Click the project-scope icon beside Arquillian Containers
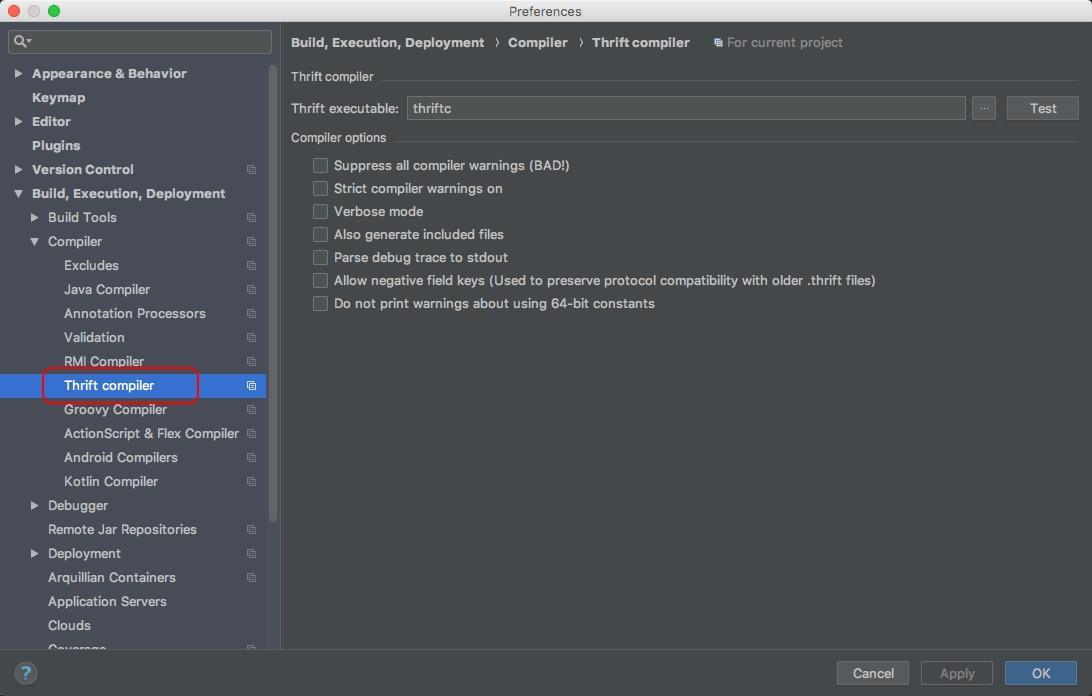 251,578
